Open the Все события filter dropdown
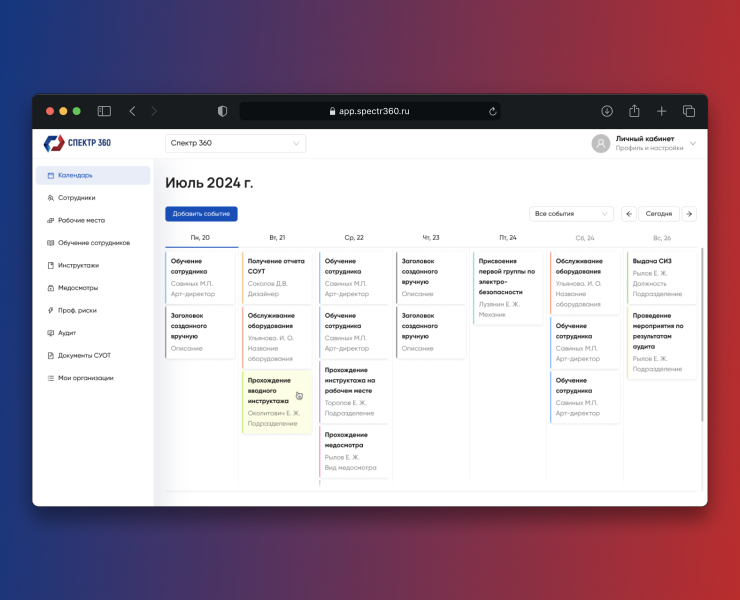740x600 pixels. point(571,214)
